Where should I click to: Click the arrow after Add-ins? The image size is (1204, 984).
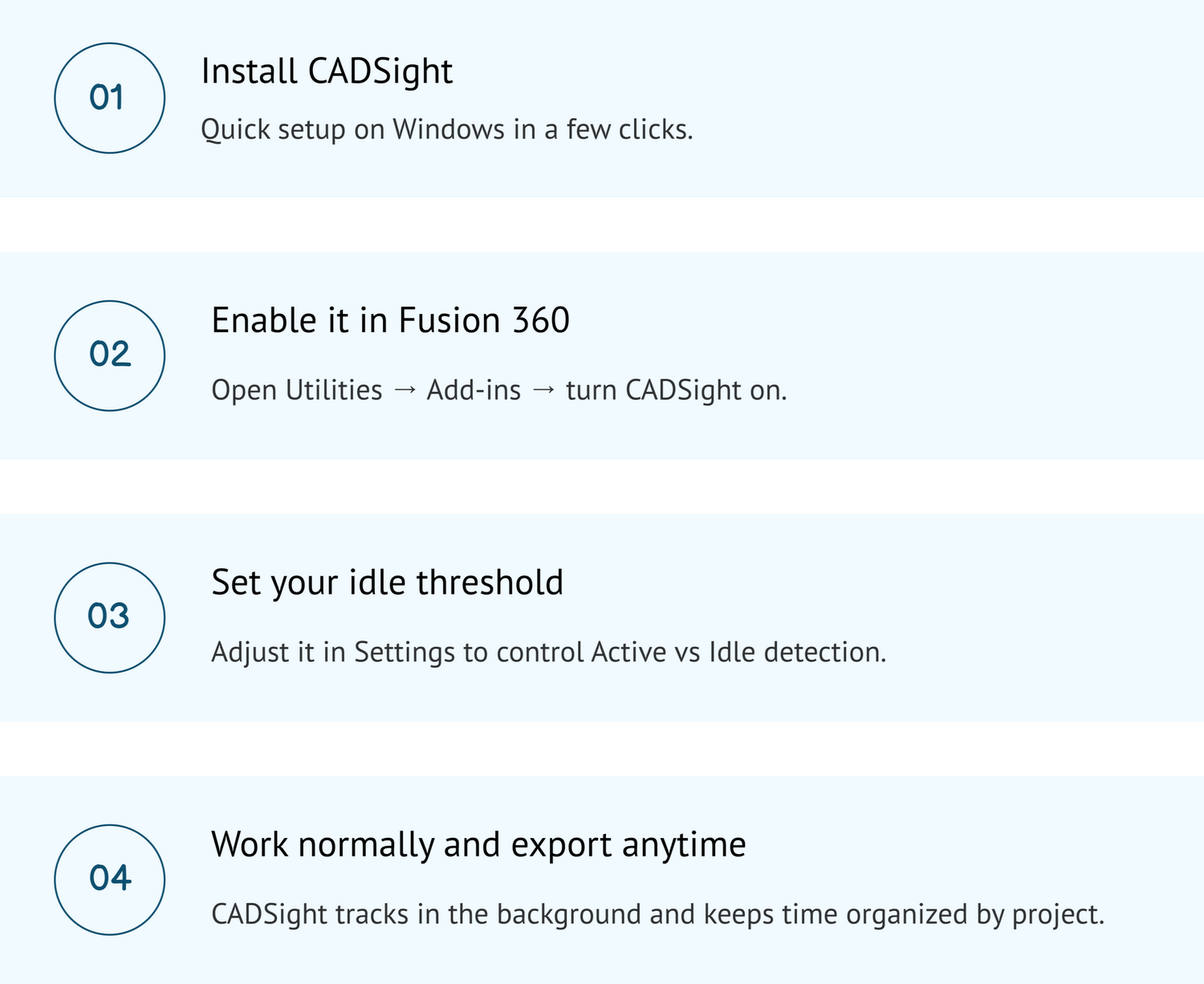[544, 391]
